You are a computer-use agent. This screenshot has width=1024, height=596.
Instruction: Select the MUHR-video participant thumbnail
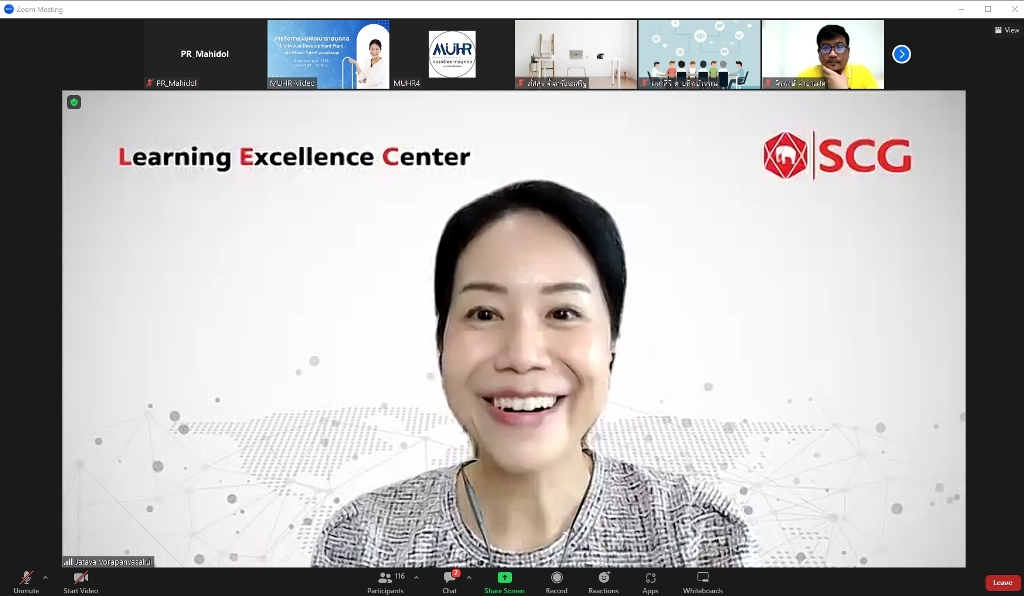coord(328,54)
